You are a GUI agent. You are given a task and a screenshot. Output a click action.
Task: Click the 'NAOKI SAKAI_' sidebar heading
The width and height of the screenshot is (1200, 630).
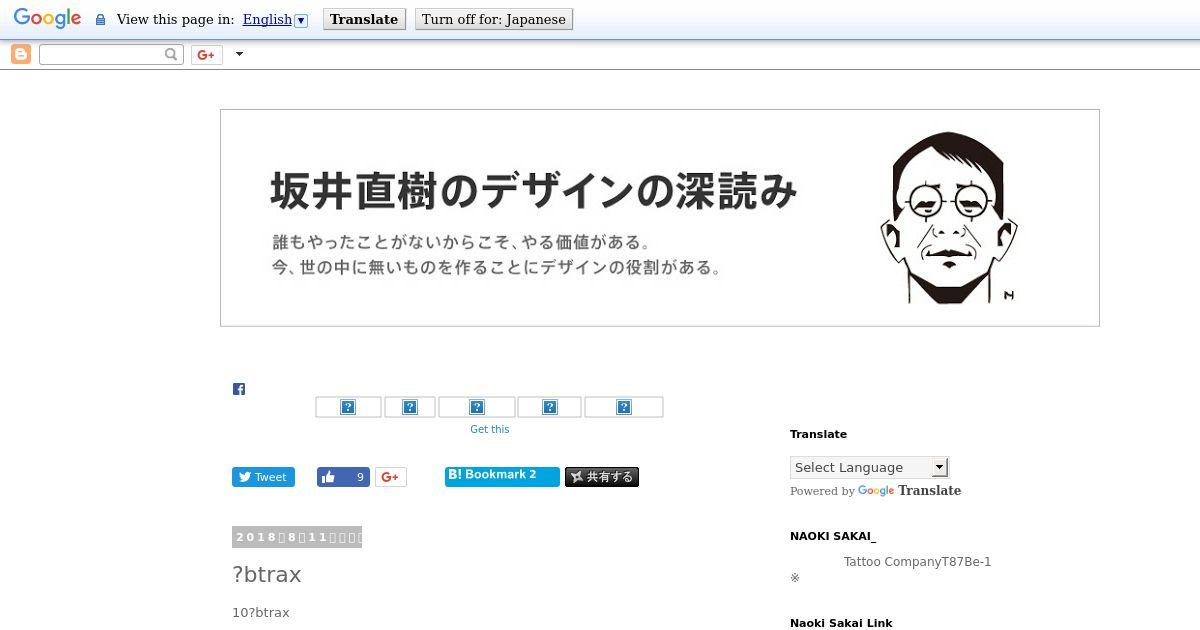pos(833,537)
